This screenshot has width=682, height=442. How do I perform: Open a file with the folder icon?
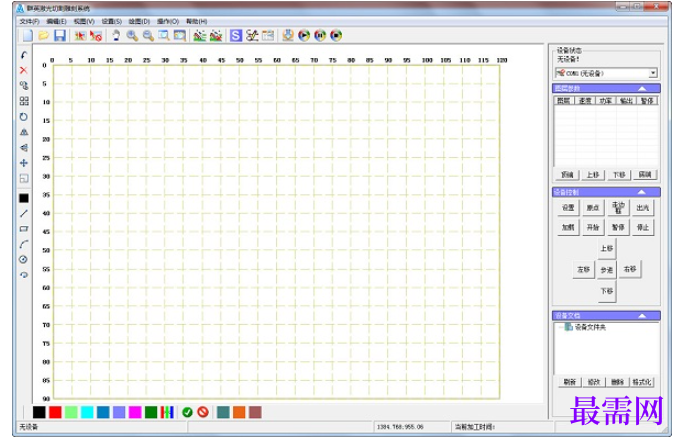click(43, 36)
